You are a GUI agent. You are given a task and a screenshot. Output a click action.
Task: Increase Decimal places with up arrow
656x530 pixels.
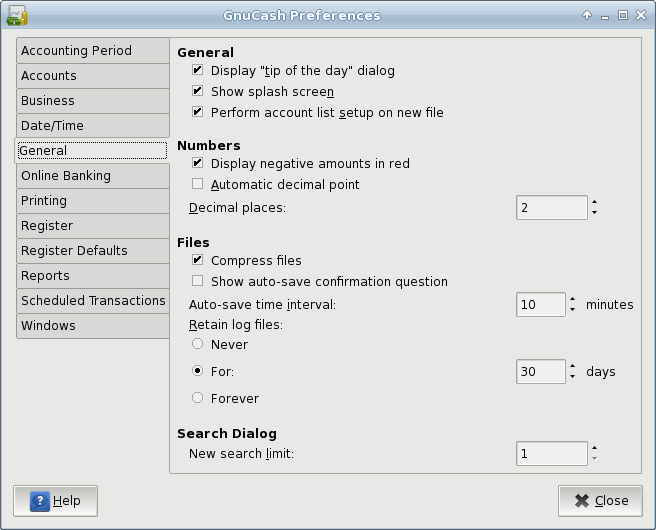pyautogui.click(x=594, y=202)
